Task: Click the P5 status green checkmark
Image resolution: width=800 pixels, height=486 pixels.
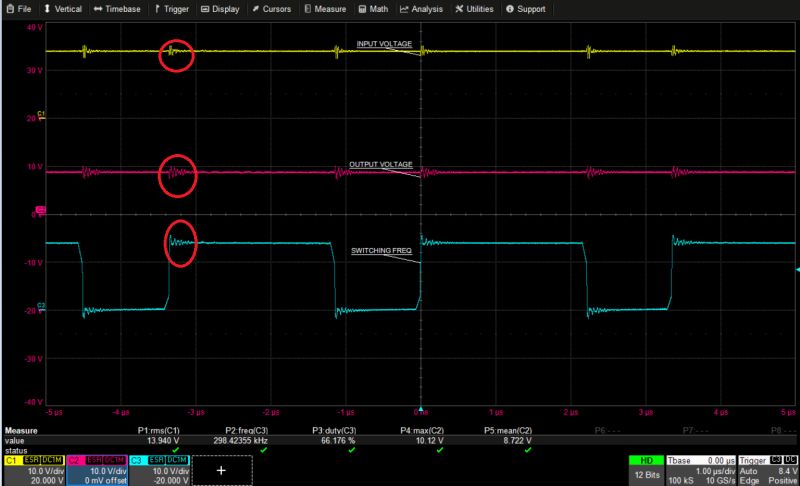Action: (528, 450)
